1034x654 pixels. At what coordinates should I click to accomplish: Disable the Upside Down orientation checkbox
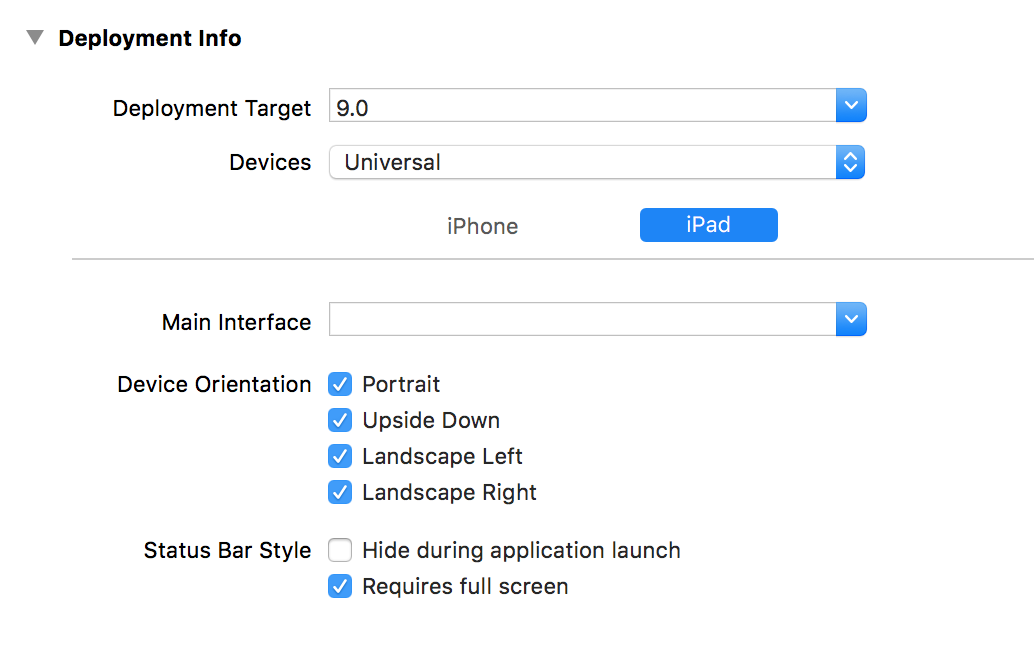coord(340,421)
